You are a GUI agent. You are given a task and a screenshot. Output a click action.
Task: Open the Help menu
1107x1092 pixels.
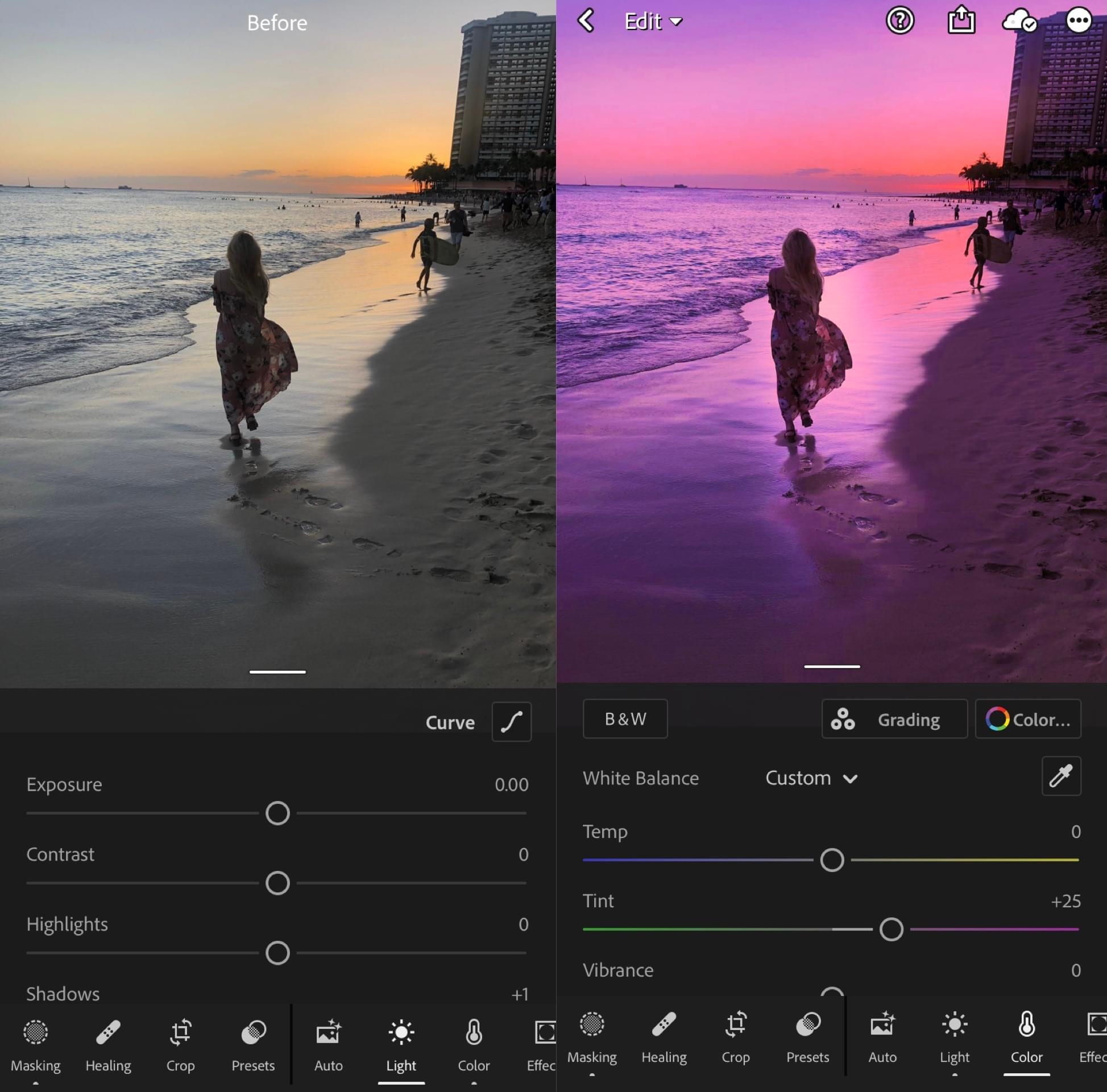click(899, 20)
